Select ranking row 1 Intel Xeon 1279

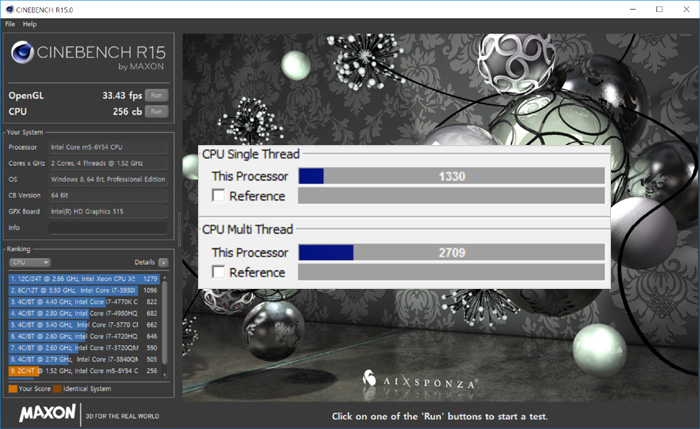click(84, 279)
